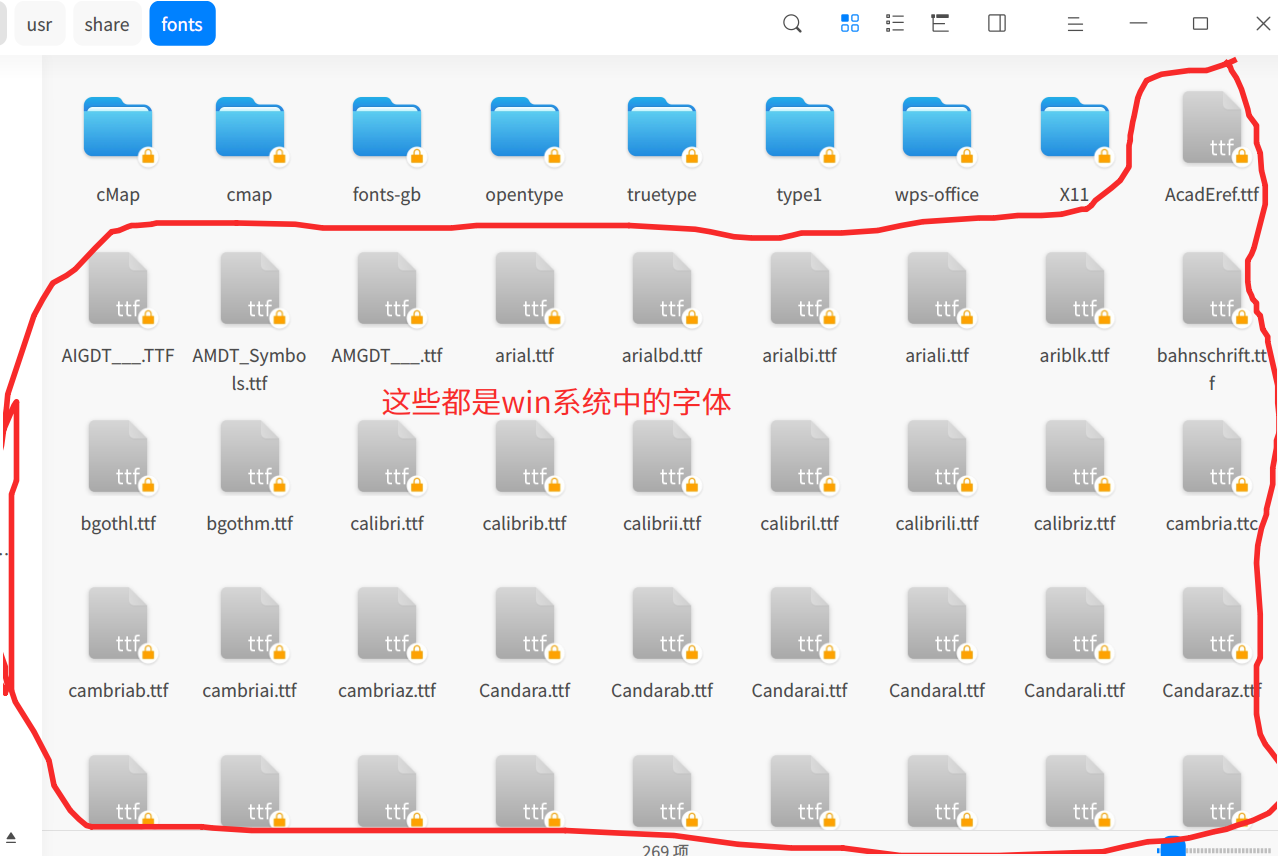The width and height of the screenshot is (1278, 856).
Task: Select the AcadEref.ttf file icon
Action: (x=1212, y=128)
